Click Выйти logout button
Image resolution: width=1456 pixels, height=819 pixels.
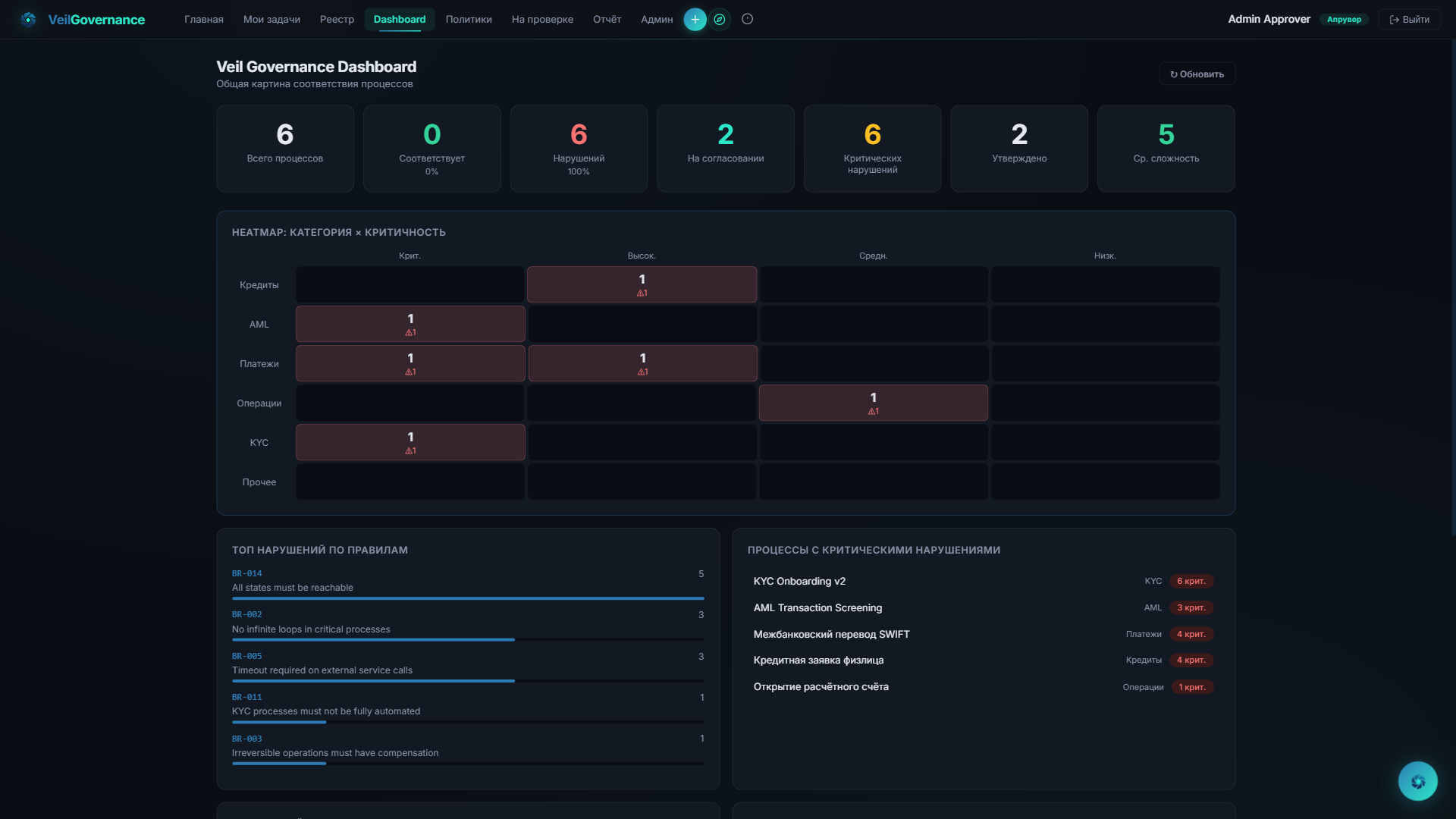[x=1409, y=20]
